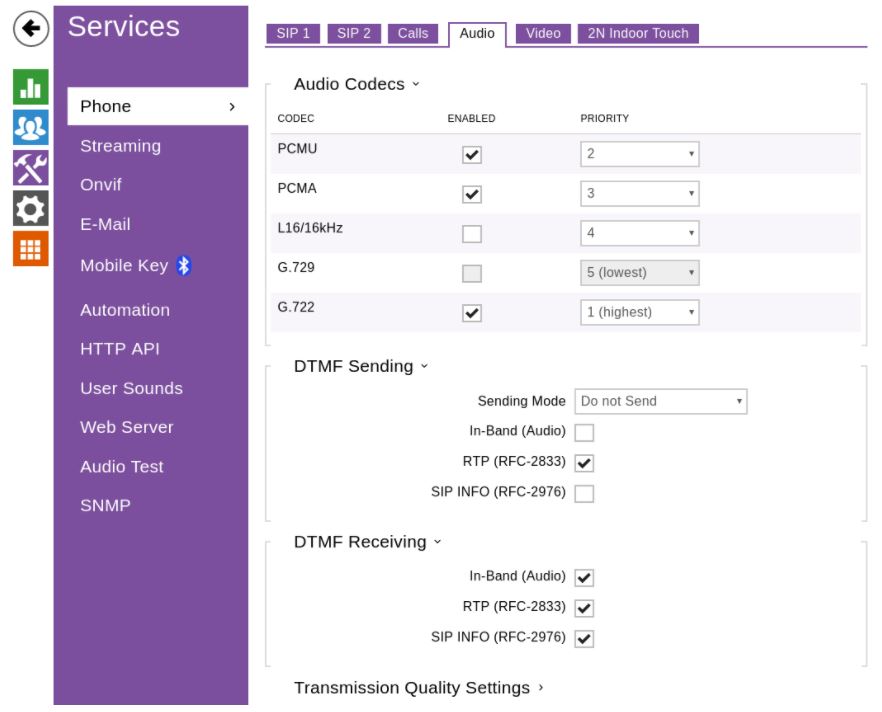Viewport: 882px width, 712px height.
Task: Open the Status bar-chart icon
Action: (31, 87)
